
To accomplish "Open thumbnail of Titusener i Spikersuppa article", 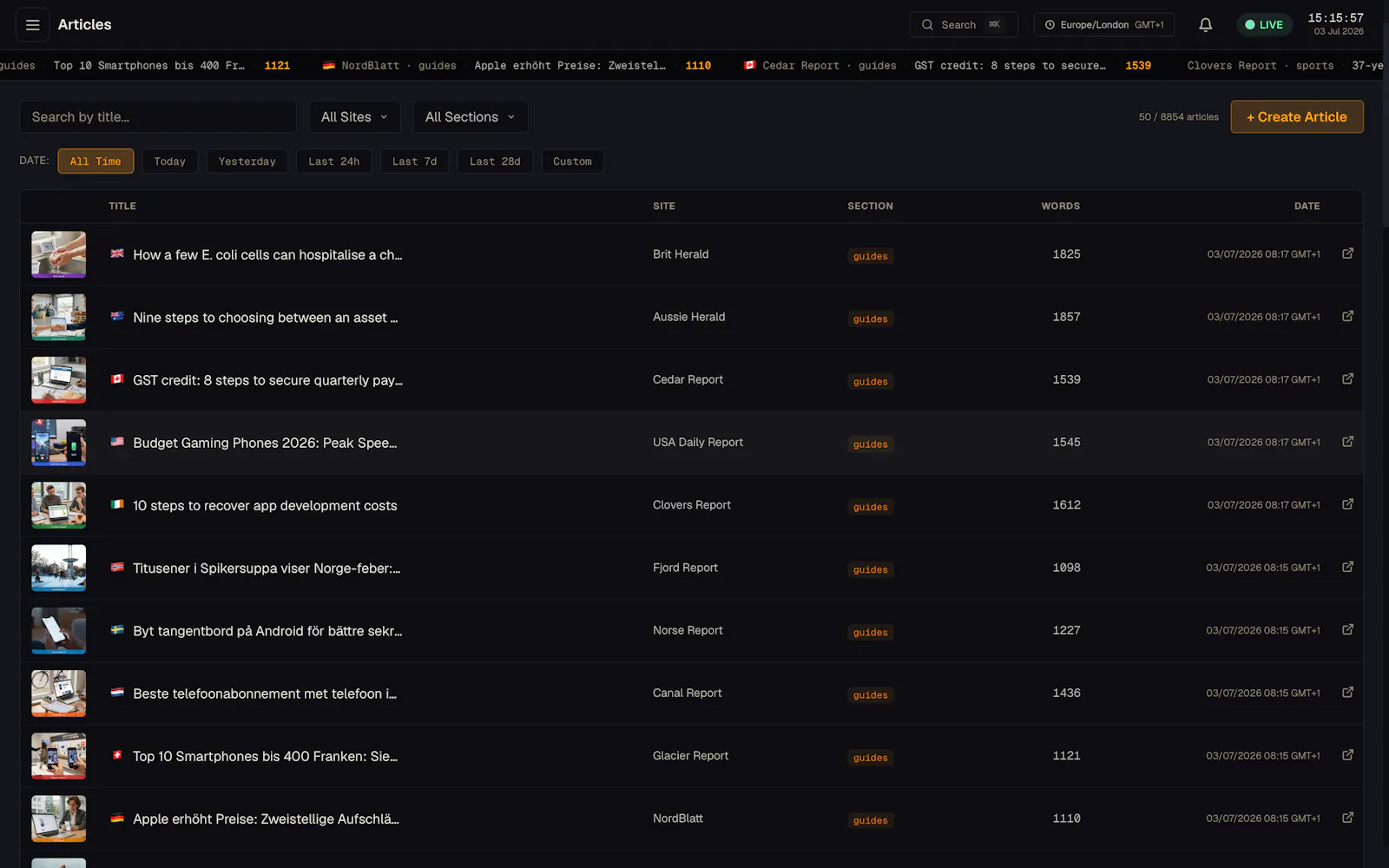I will 59,568.
